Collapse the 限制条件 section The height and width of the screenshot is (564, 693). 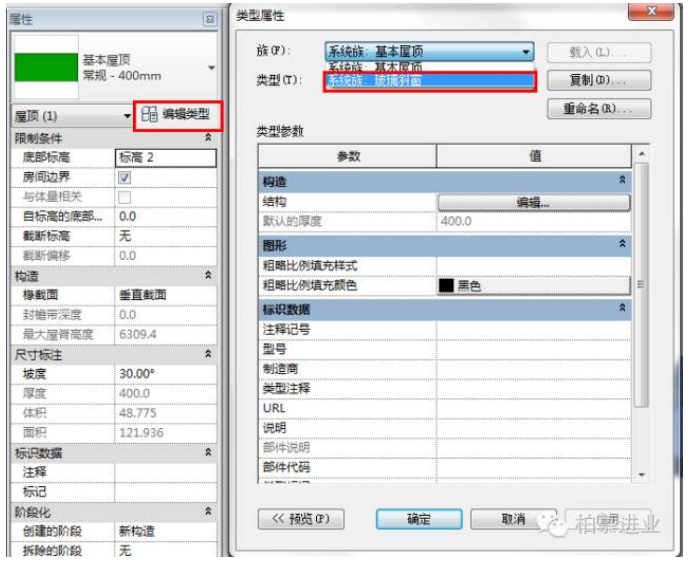[x=208, y=138]
